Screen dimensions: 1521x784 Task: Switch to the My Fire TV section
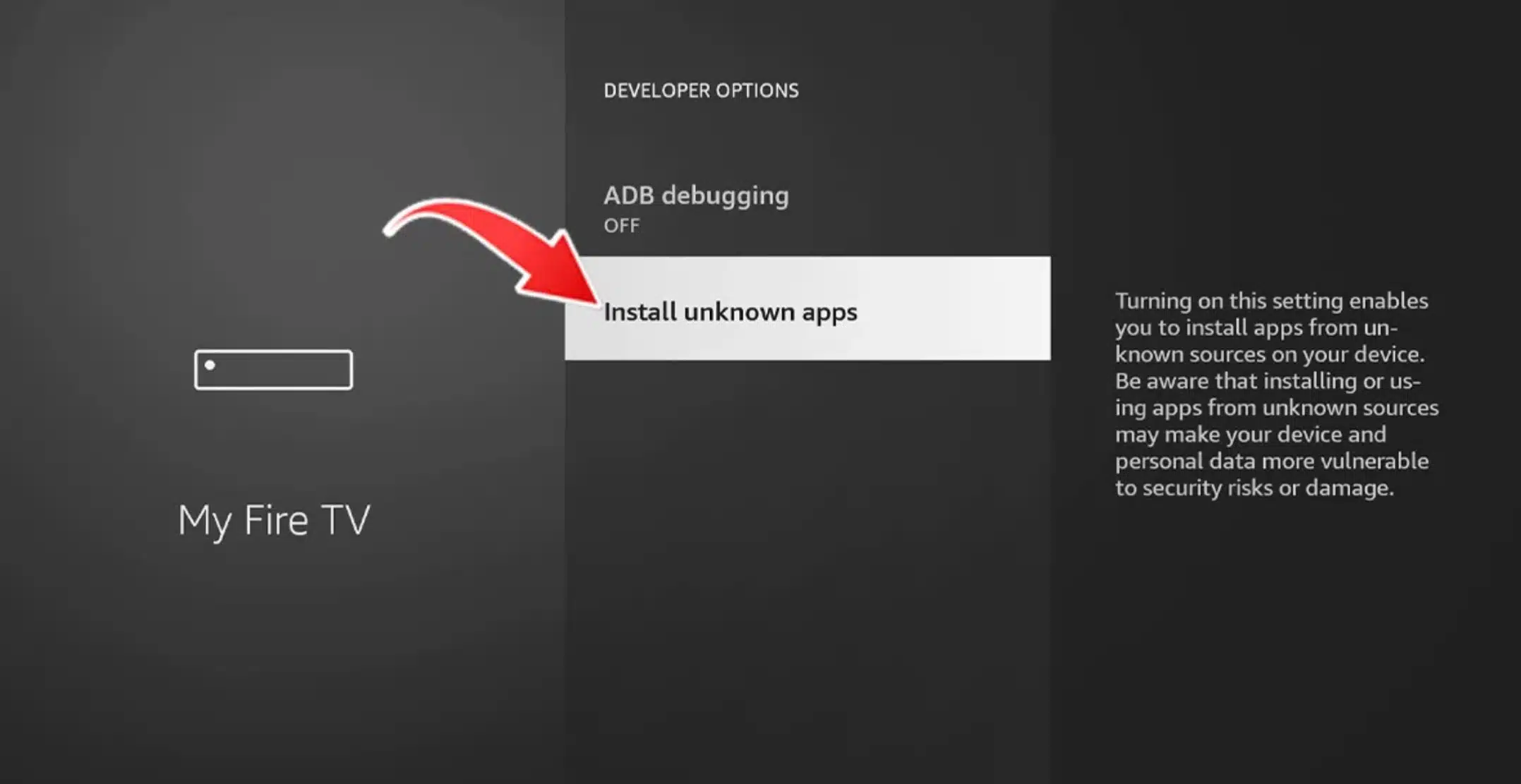[x=275, y=520]
